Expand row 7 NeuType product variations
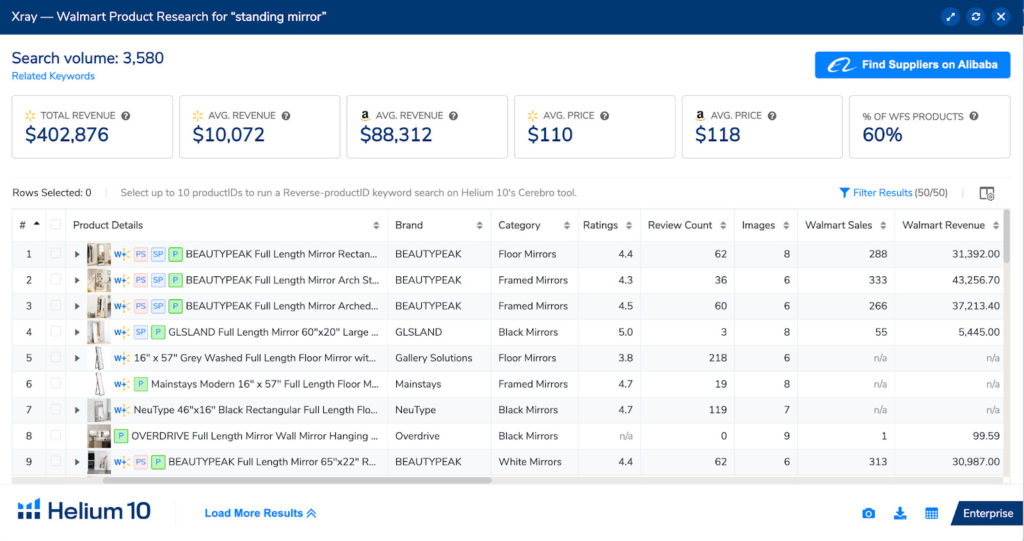Image resolution: width=1024 pixels, height=541 pixels. (x=77, y=410)
